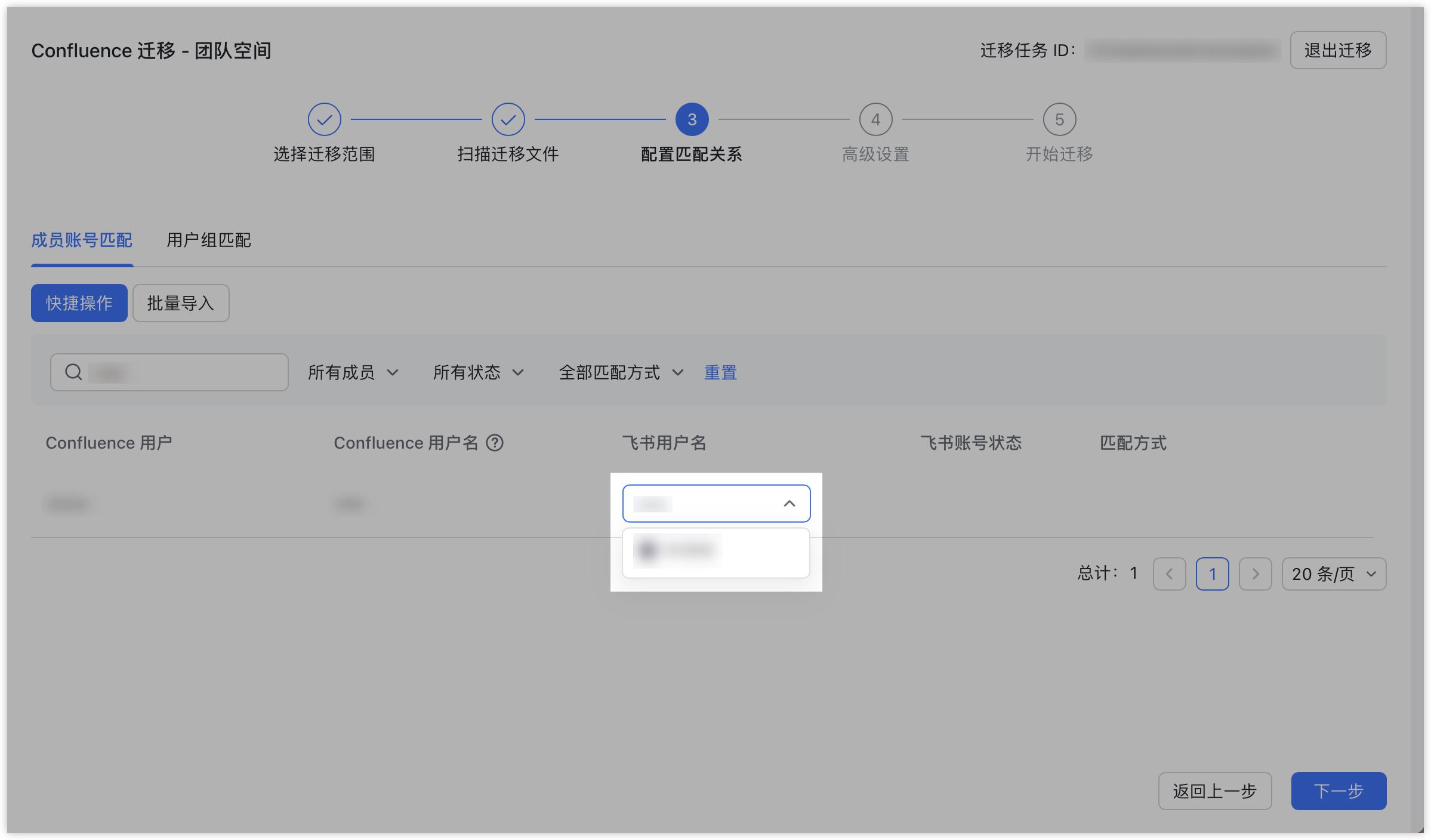Collapse the 飞书用户名 select box

[789, 504]
